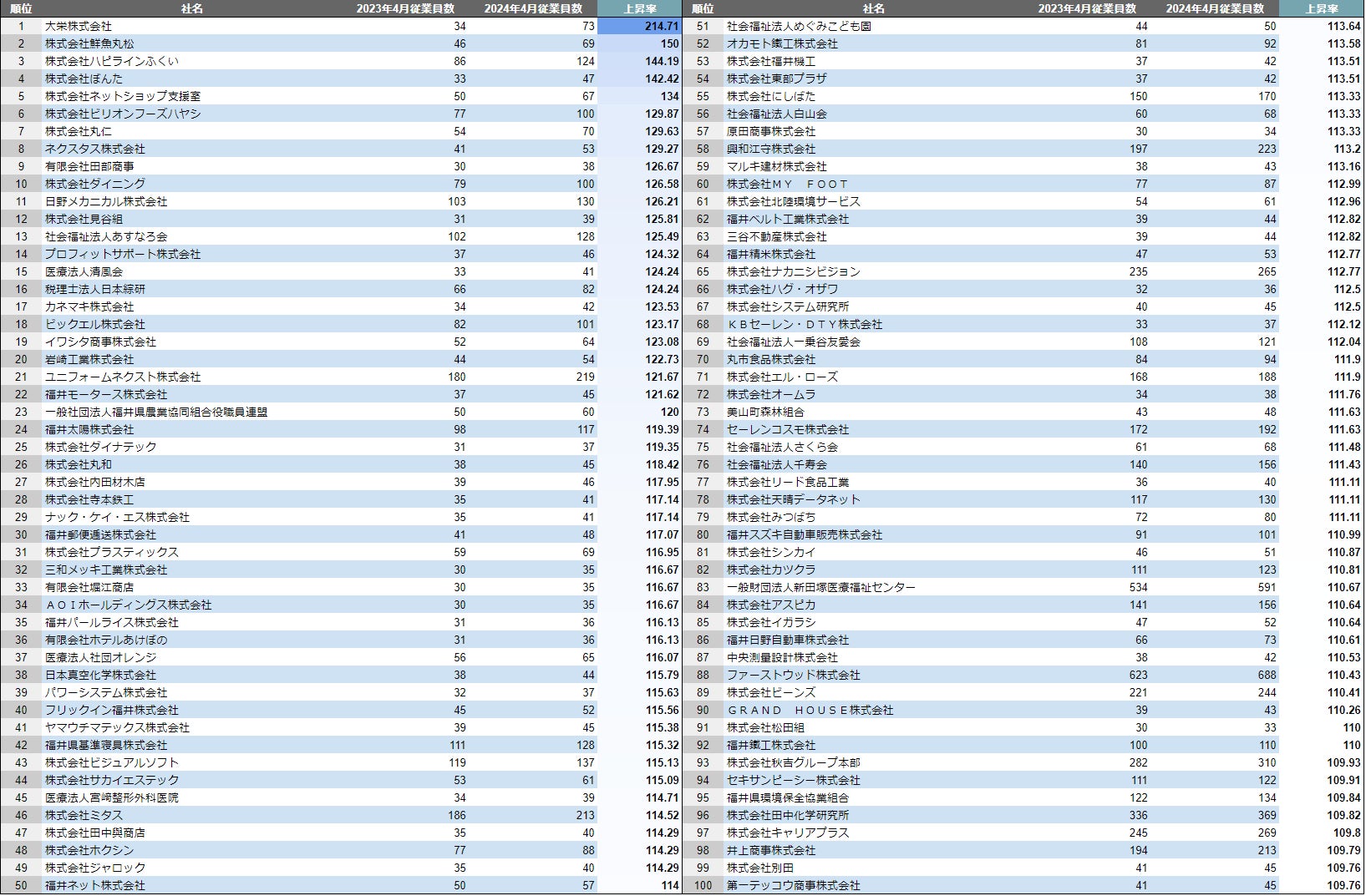Click rank number 100
Image resolution: width=1366 pixels, height=896 pixels.
703,885
